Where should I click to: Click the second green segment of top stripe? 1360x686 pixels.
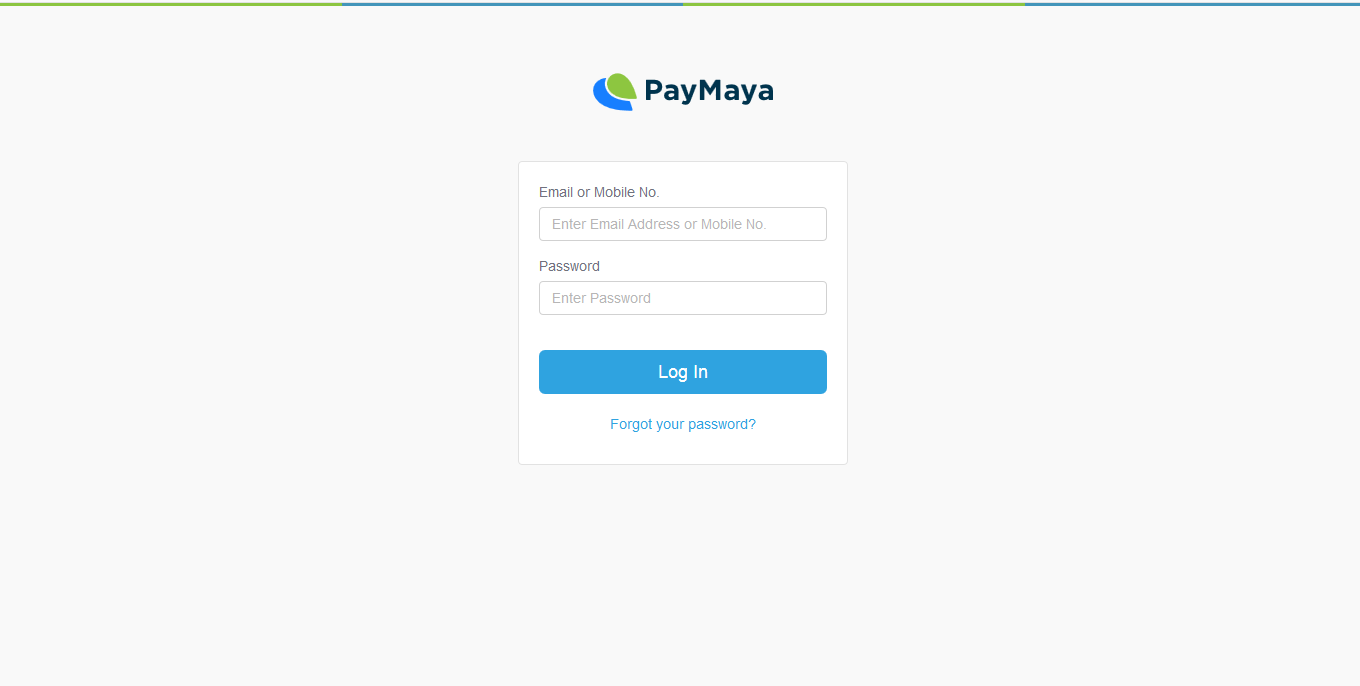[854, 3]
